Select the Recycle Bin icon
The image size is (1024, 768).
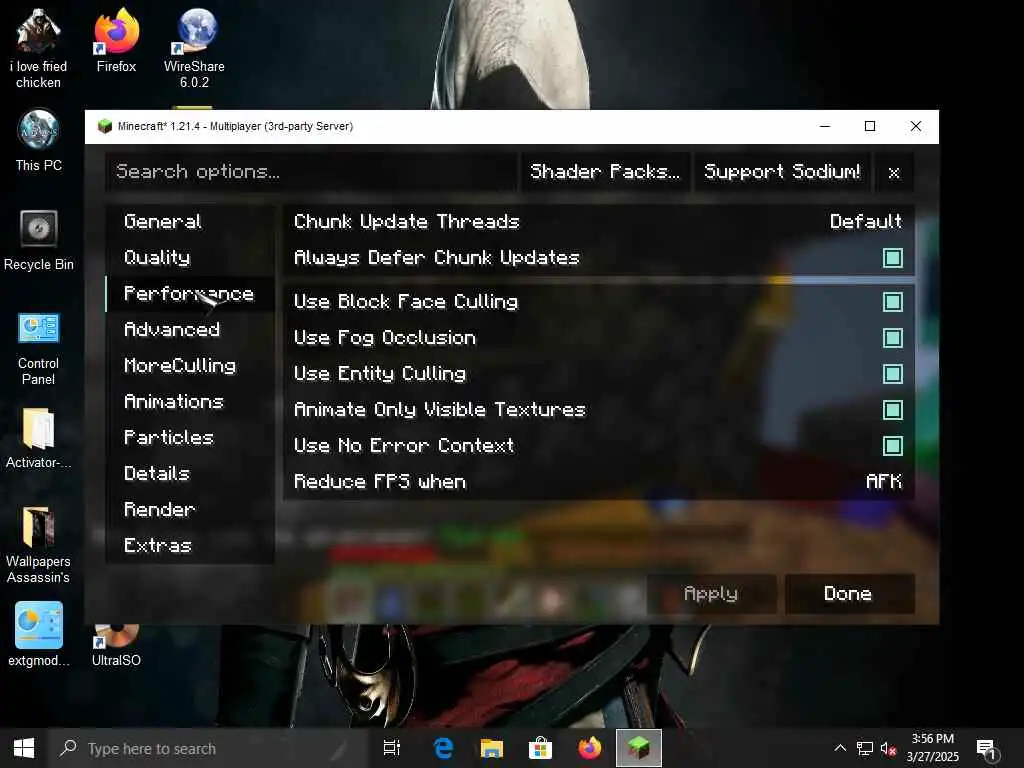click(39, 240)
